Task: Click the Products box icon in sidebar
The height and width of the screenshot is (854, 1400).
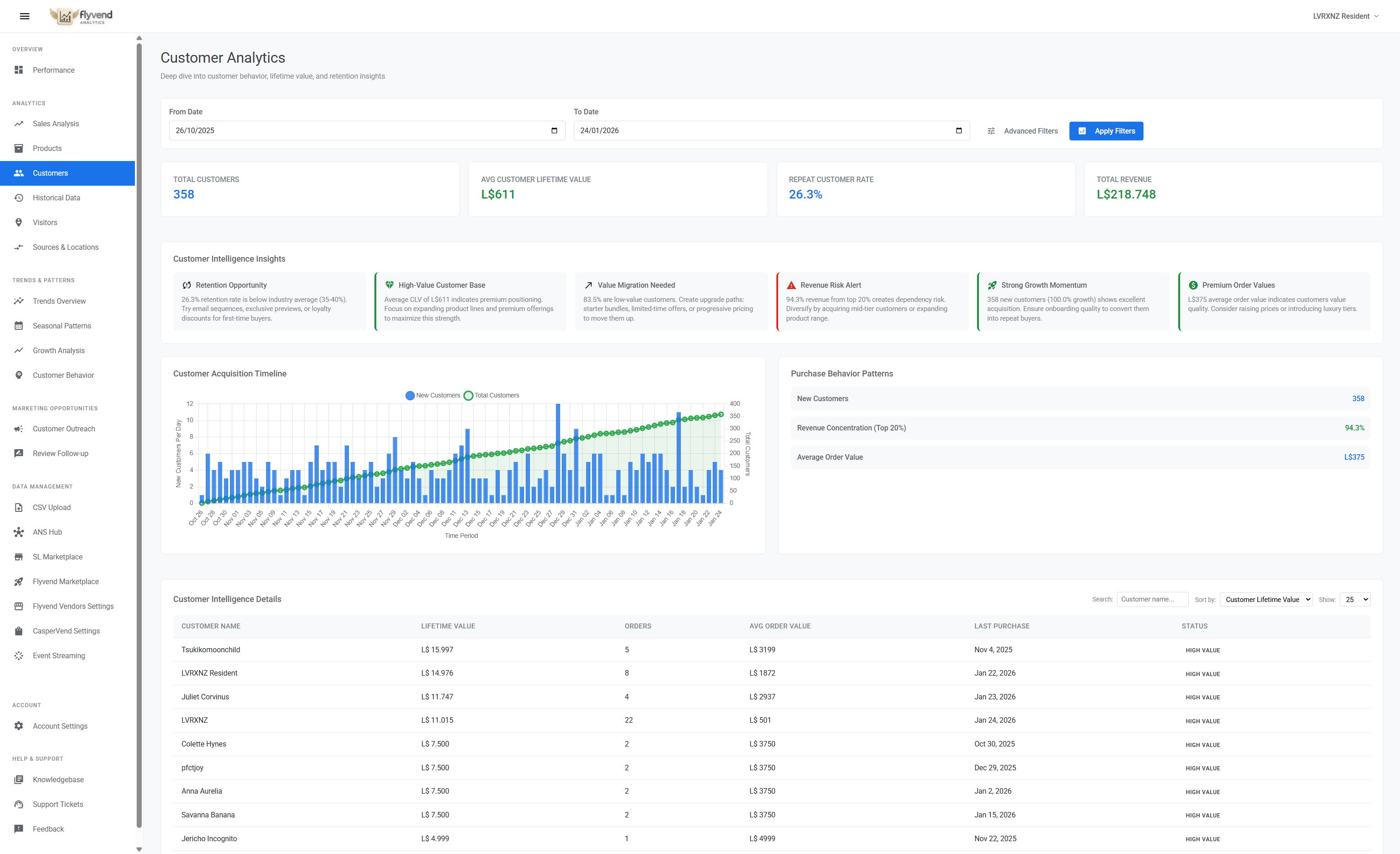Action: tap(19, 148)
